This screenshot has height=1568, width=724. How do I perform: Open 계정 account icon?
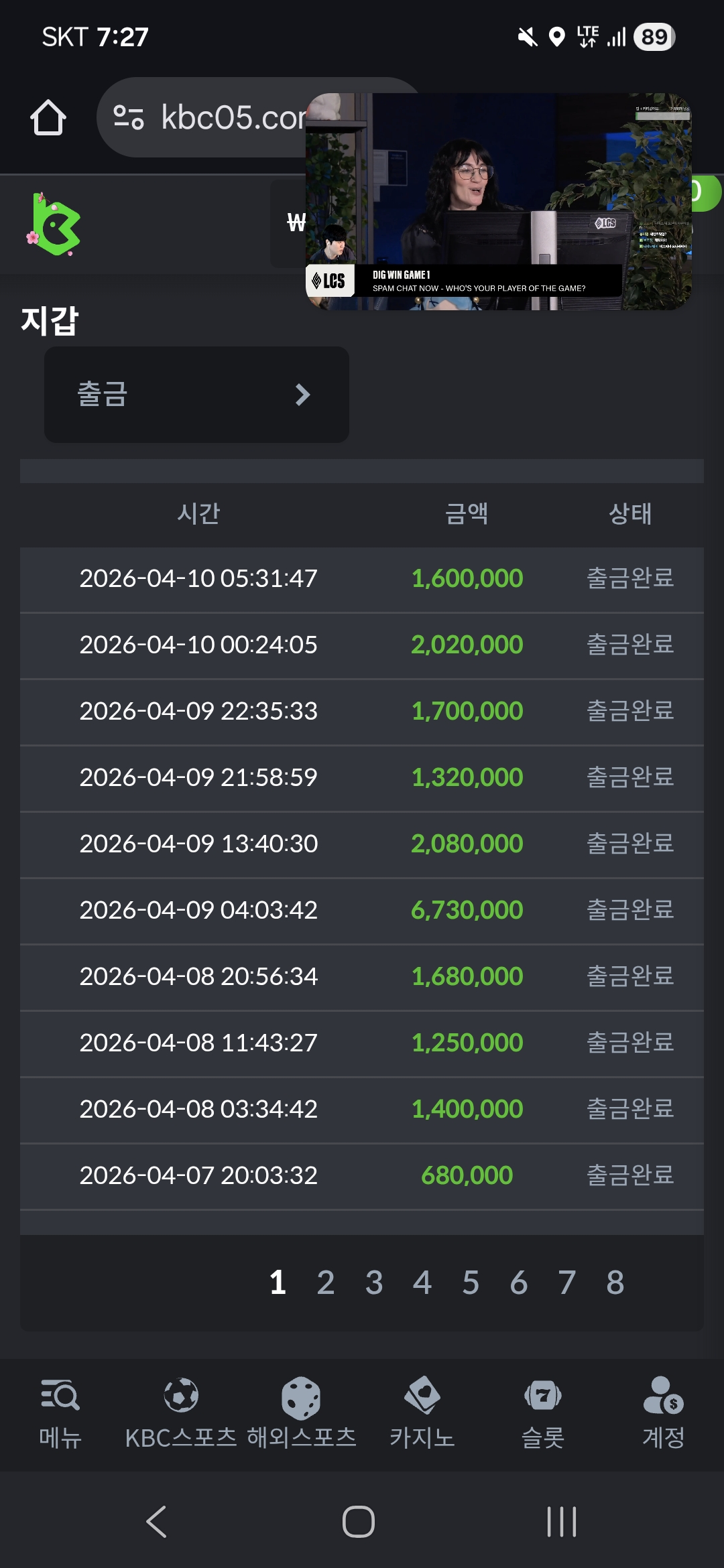pos(663,1396)
